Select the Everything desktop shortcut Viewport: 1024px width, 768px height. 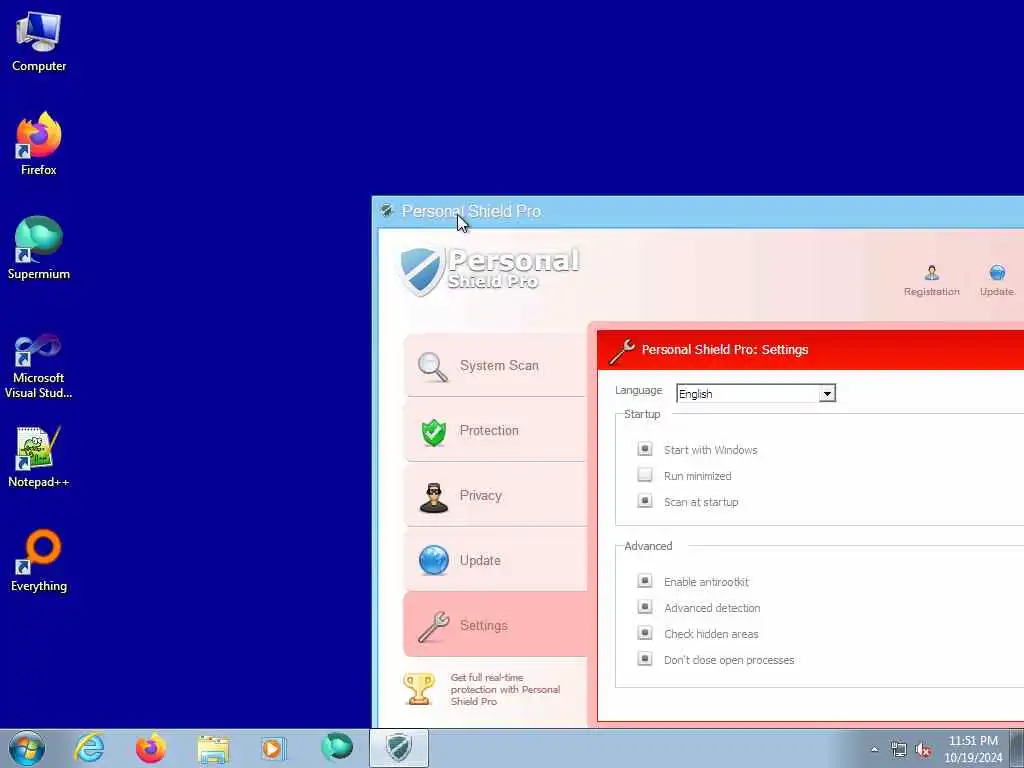[x=39, y=560]
